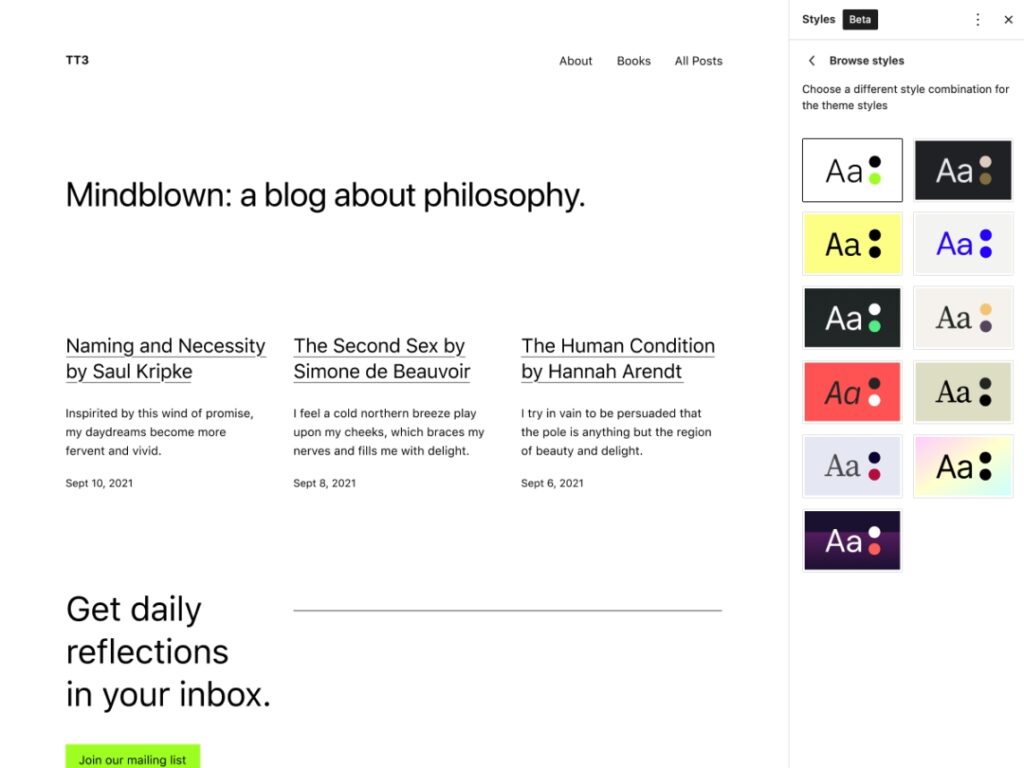
Task: Apply the yellow style variation
Action: [x=852, y=243]
